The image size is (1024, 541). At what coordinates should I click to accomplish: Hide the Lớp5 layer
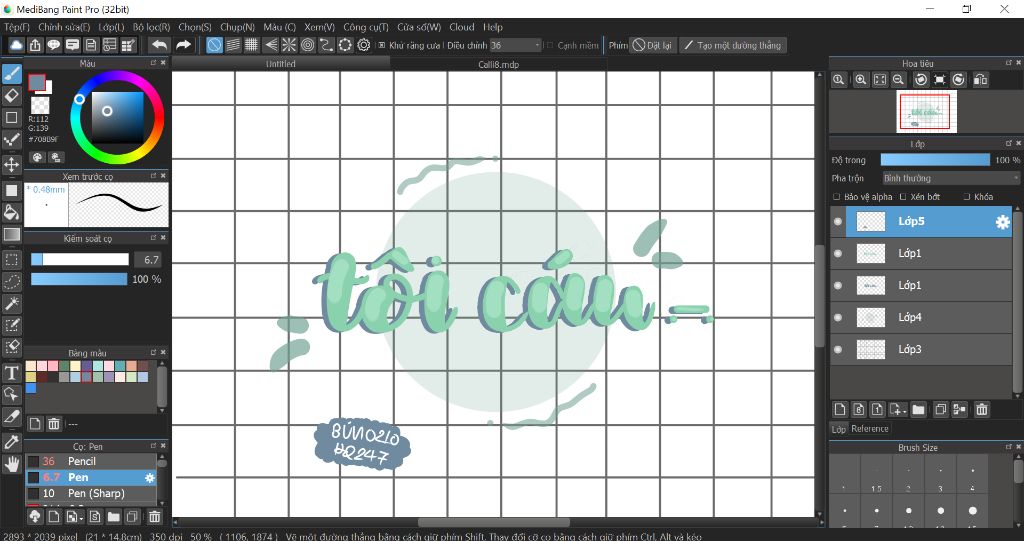(838, 221)
